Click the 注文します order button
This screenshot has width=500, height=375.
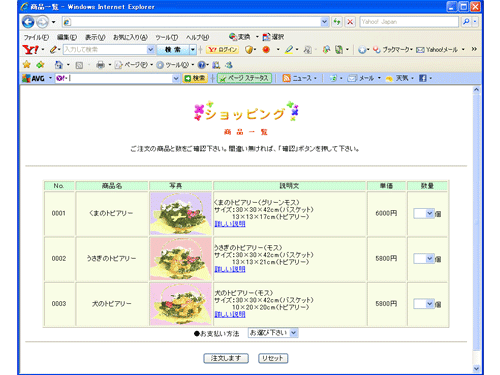[226, 358]
